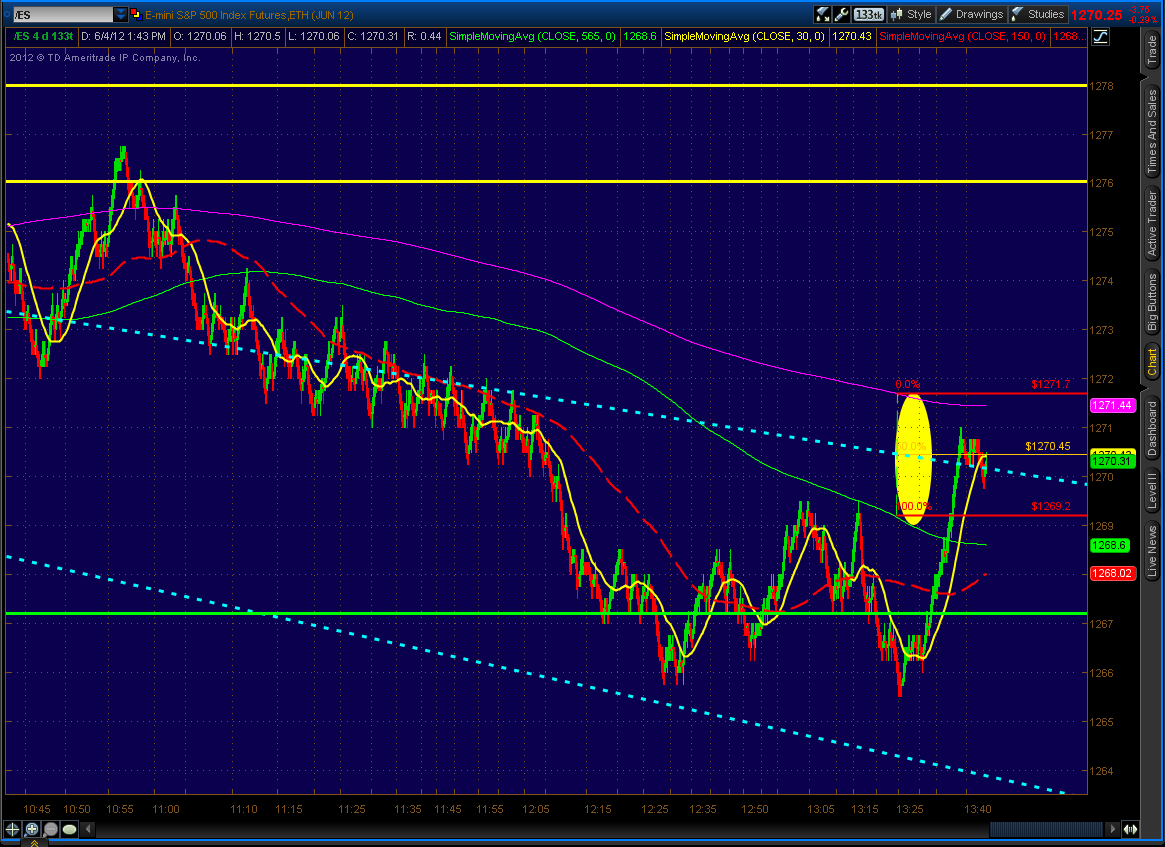Click the zoom out magnifier
Image resolution: width=1165 pixels, height=847 pixels.
click(51, 829)
